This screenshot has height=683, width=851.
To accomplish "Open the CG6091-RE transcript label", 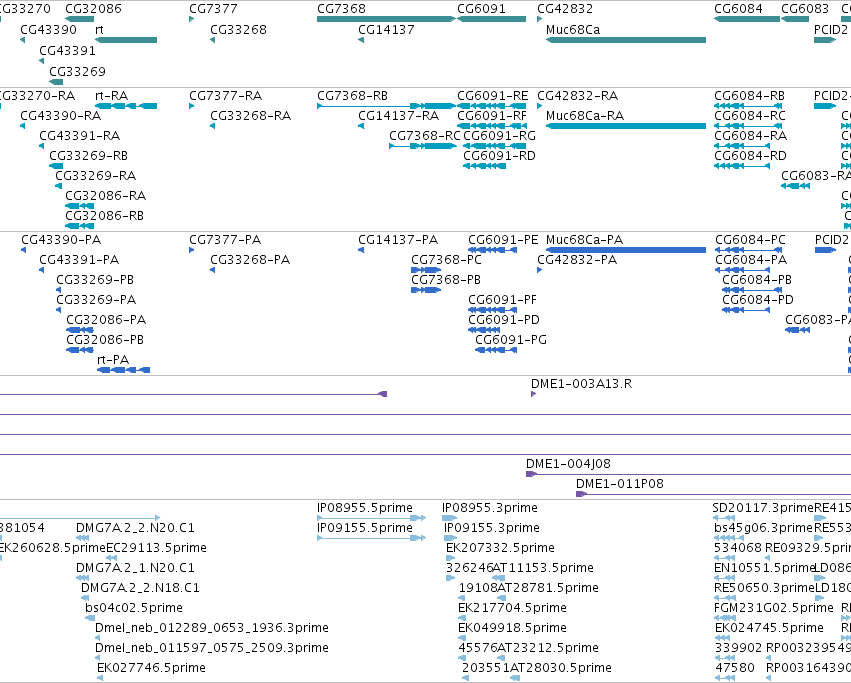I will 493,96.
